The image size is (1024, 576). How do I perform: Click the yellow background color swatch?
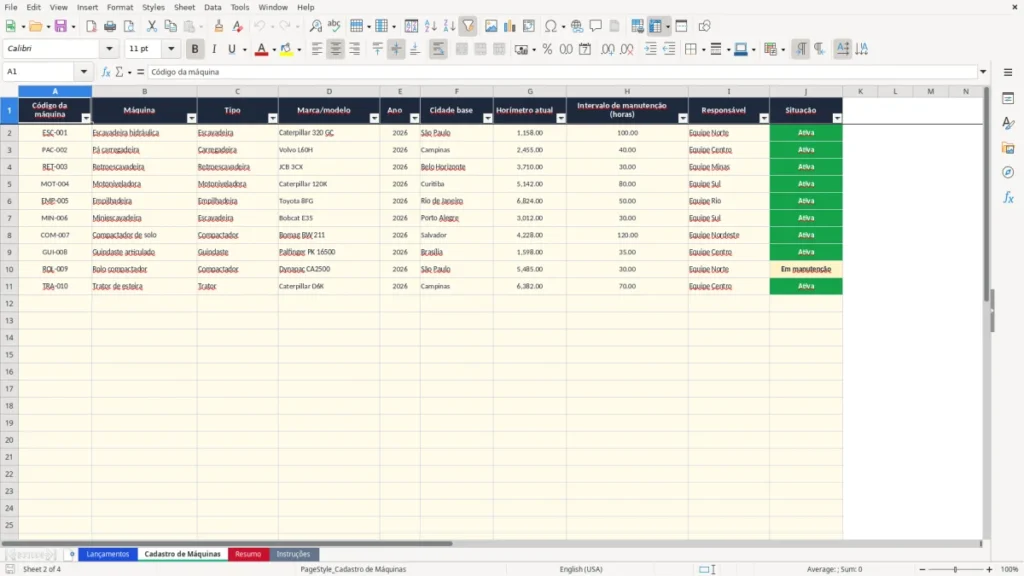point(286,49)
